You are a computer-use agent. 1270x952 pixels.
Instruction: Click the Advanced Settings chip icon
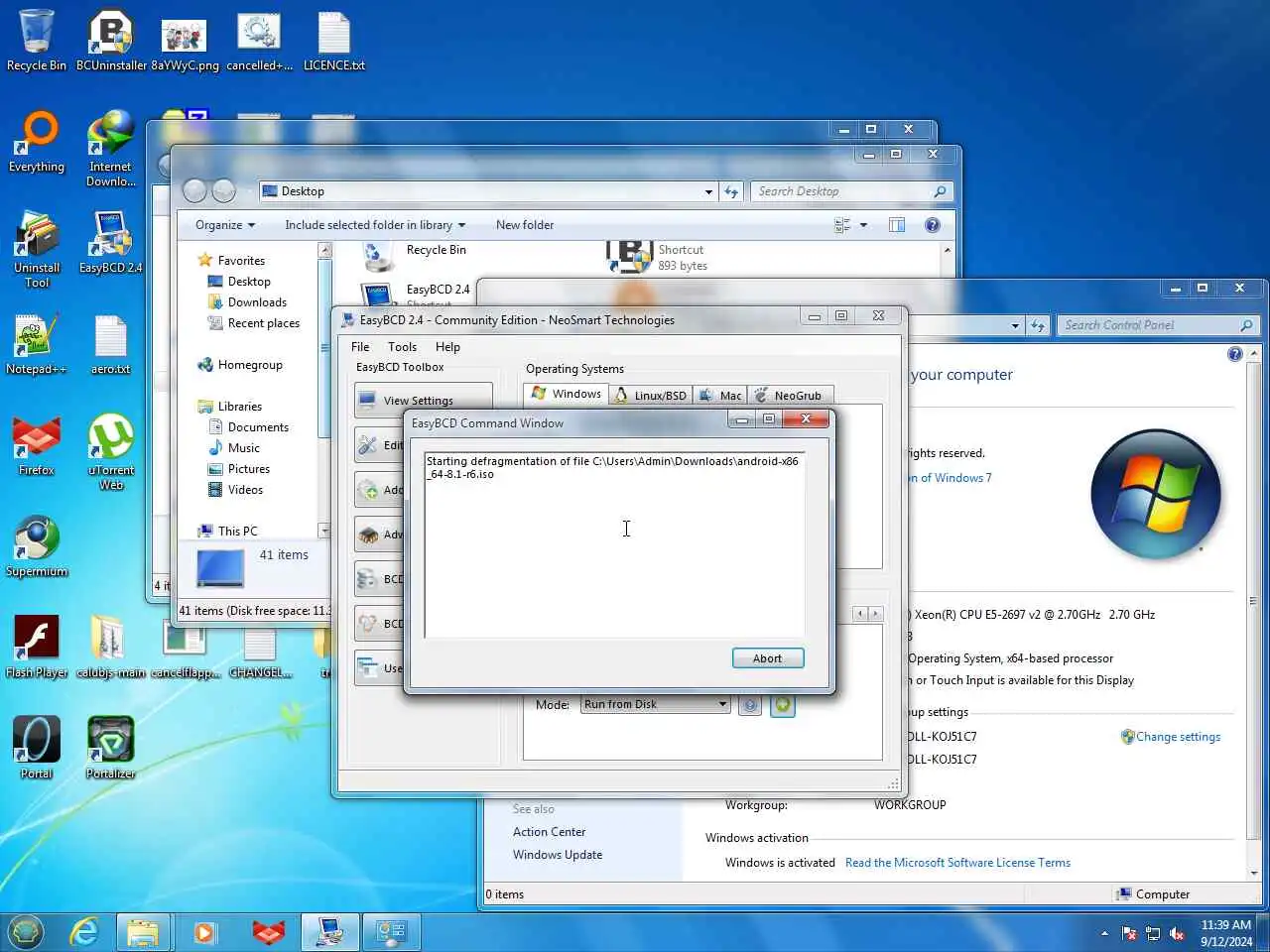pos(368,535)
